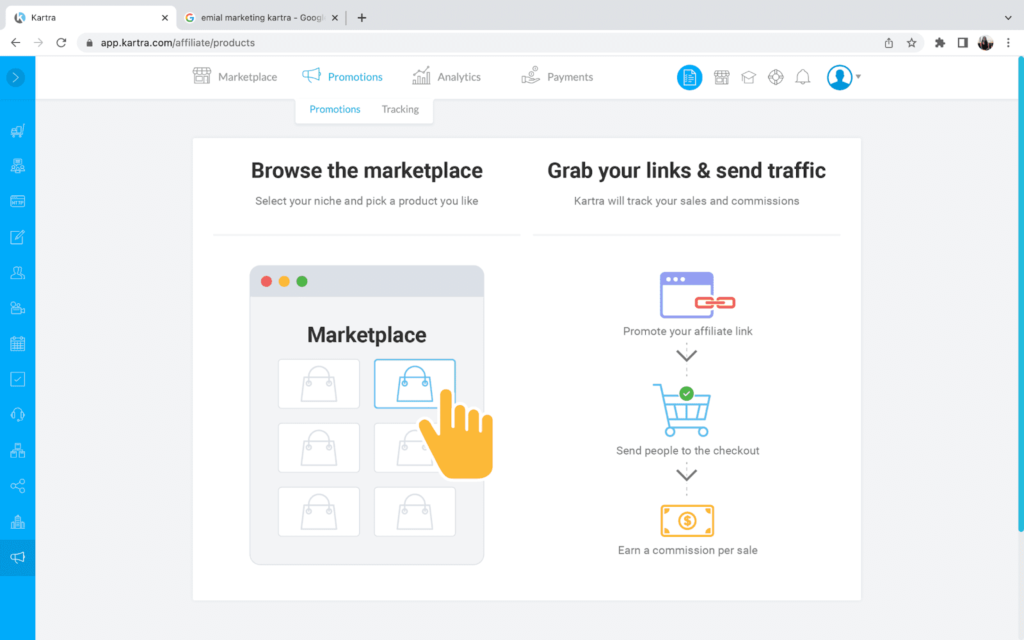Viewport: 1024px width, 640px height.
Task: Open the Chrome three-dot menu
Action: (x=1008, y=42)
